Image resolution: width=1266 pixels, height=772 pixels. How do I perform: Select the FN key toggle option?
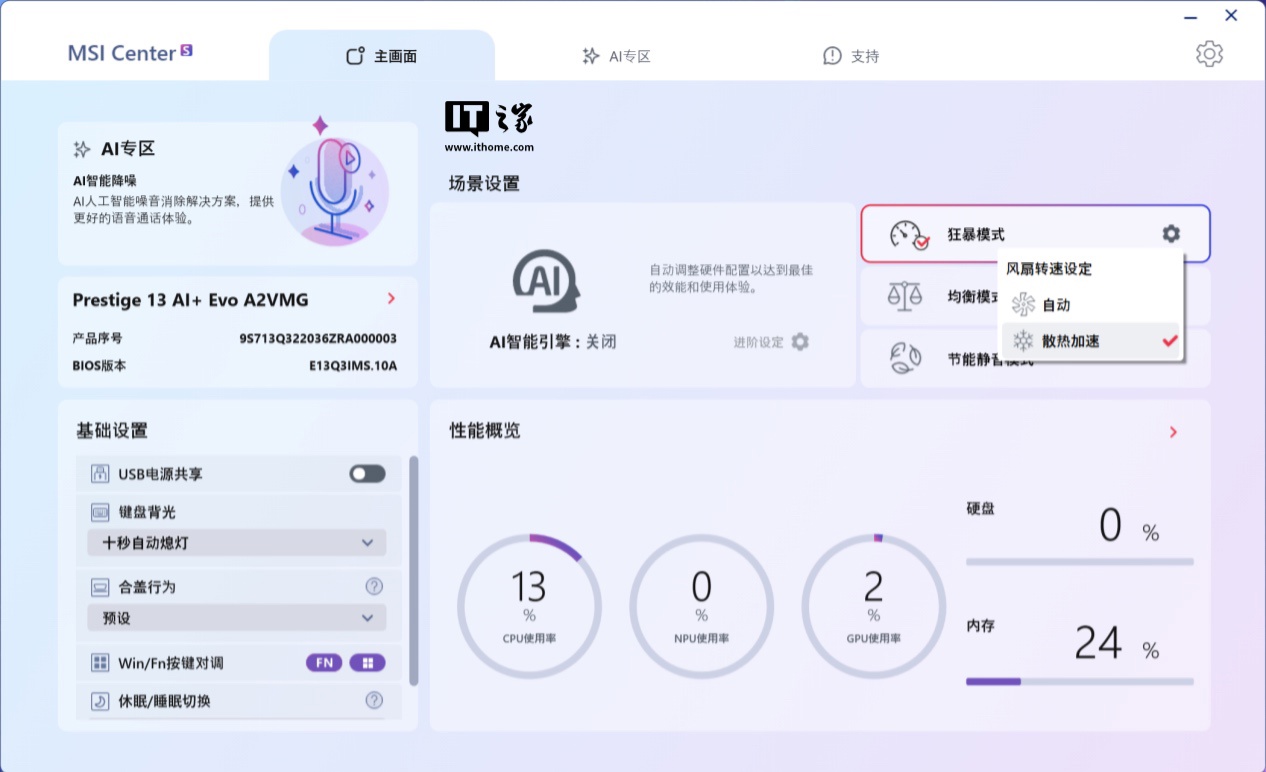(324, 663)
